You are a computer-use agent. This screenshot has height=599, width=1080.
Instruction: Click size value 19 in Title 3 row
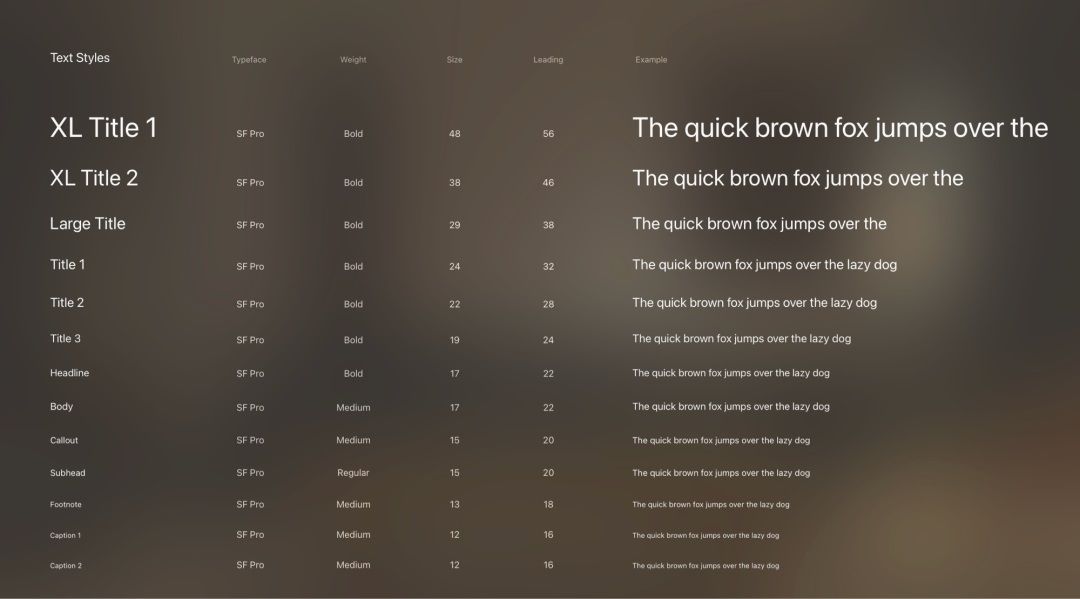click(455, 339)
